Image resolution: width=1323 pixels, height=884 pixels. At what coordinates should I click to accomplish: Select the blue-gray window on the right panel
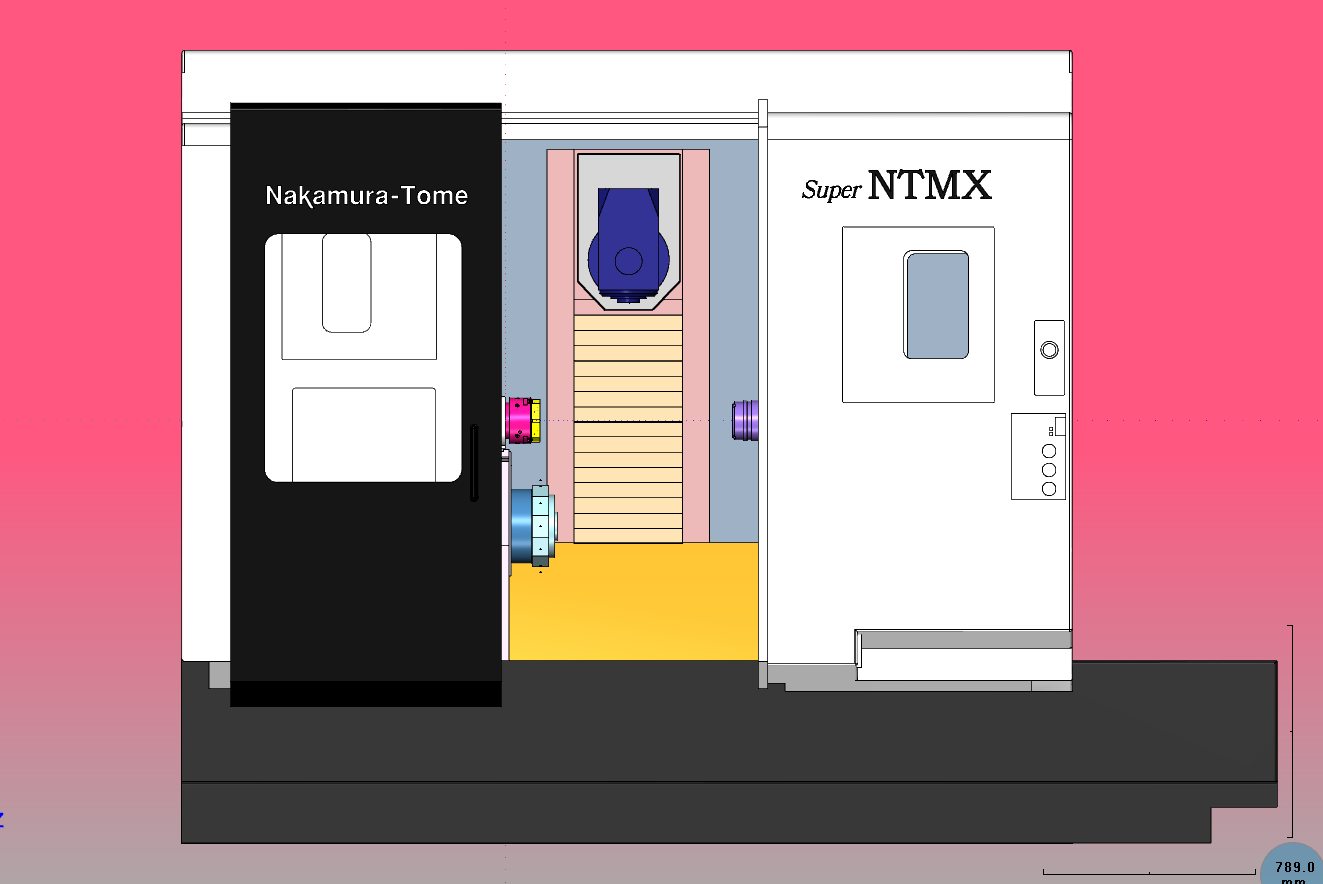937,305
